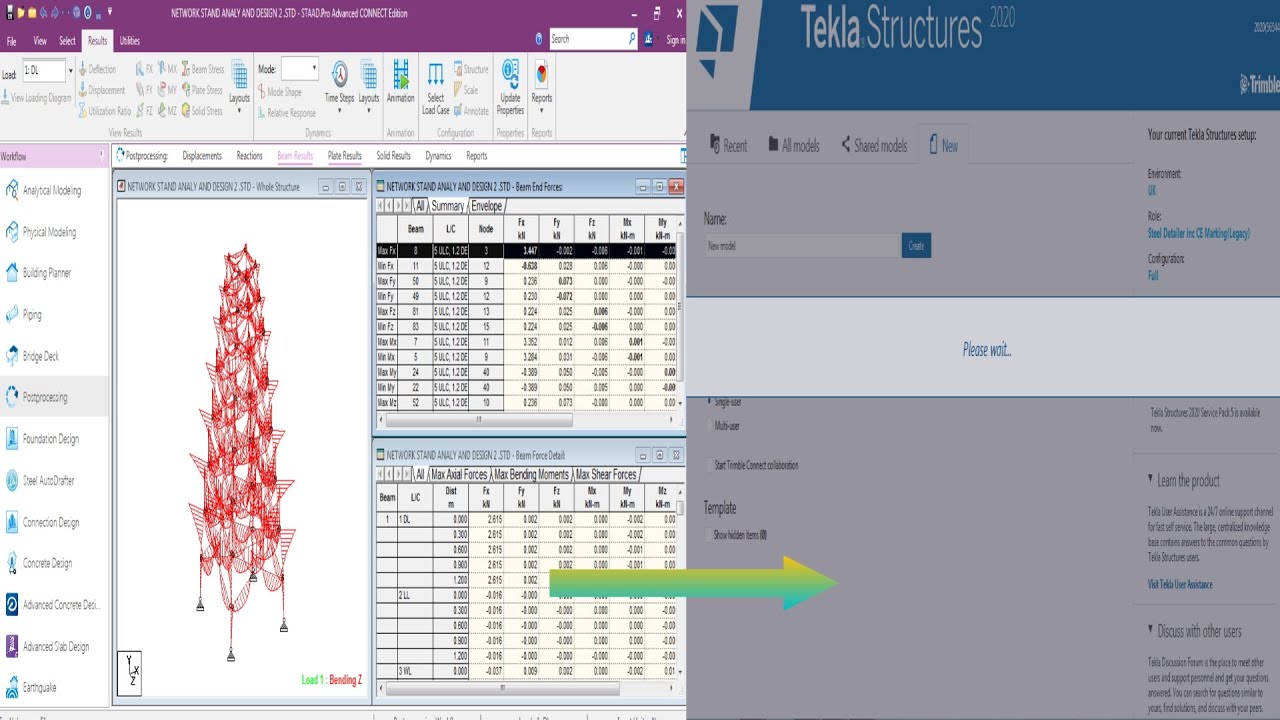Screen dimensions: 1280x720
Task: Show Solid Stress results
Action: click(201, 111)
